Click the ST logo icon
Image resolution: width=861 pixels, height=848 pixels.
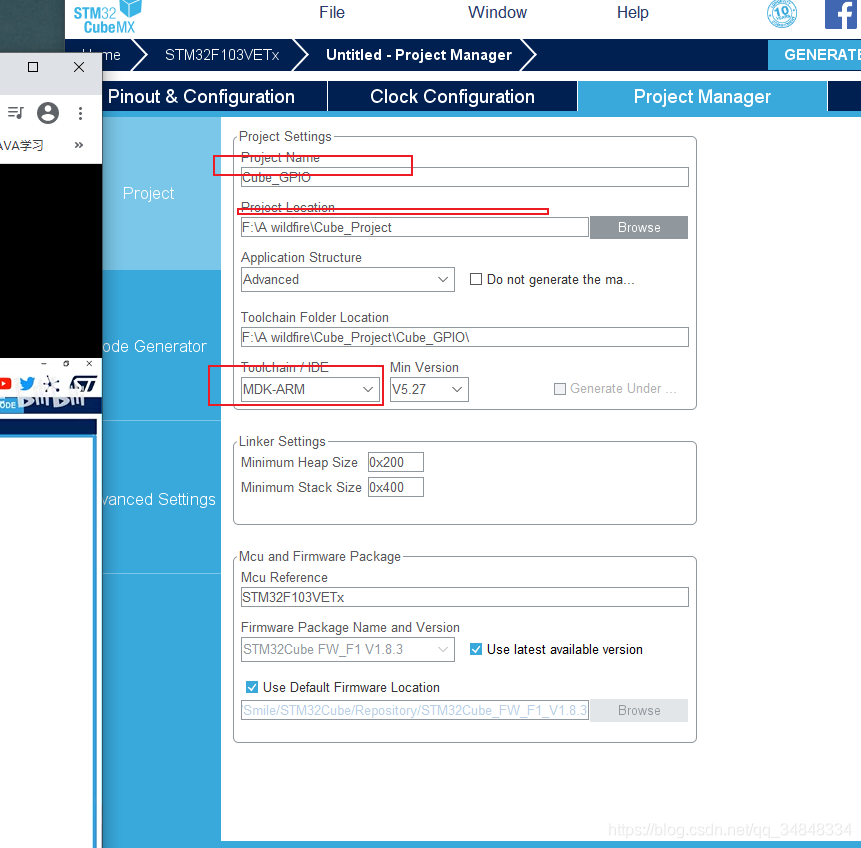pos(83,383)
